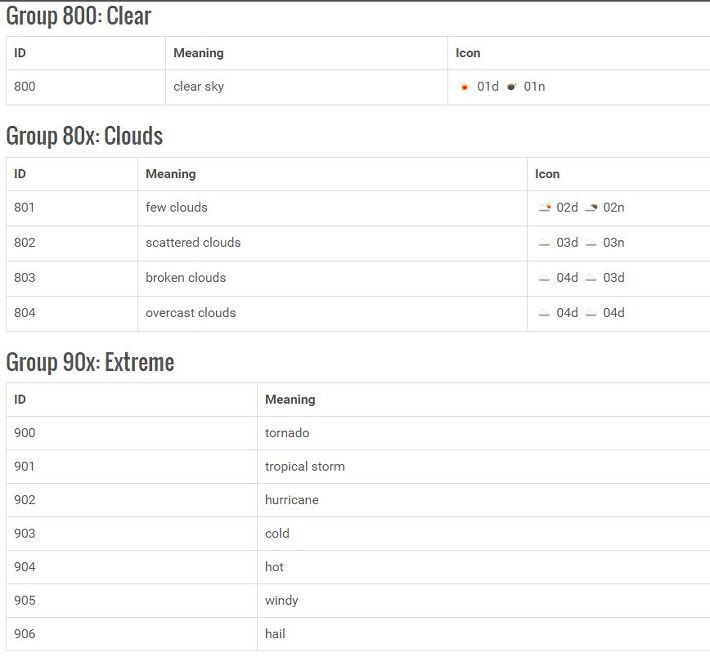Click the '03d' label in broken clouds row
Screen dimensions: 710x657
pyautogui.click(x=614, y=278)
